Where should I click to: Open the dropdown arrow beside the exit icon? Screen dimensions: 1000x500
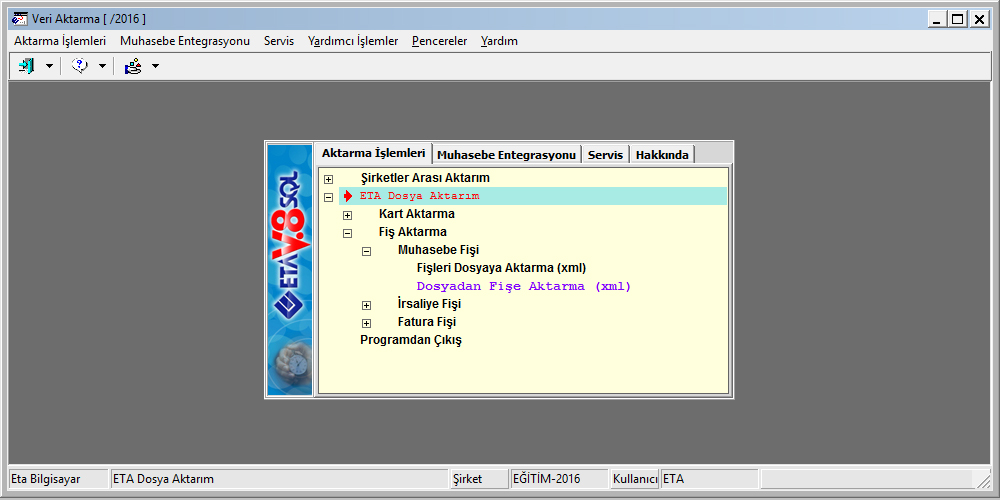pyautogui.click(x=49, y=66)
